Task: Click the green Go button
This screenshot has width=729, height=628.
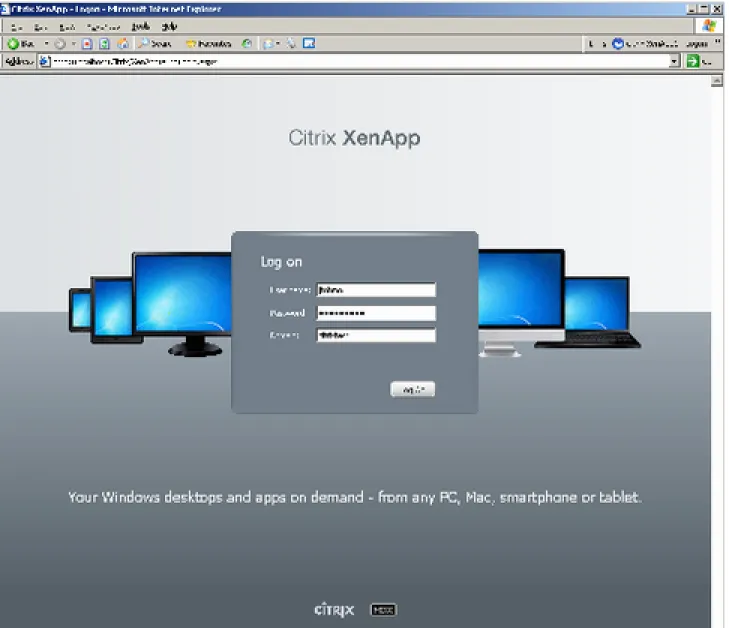Action: click(x=693, y=61)
